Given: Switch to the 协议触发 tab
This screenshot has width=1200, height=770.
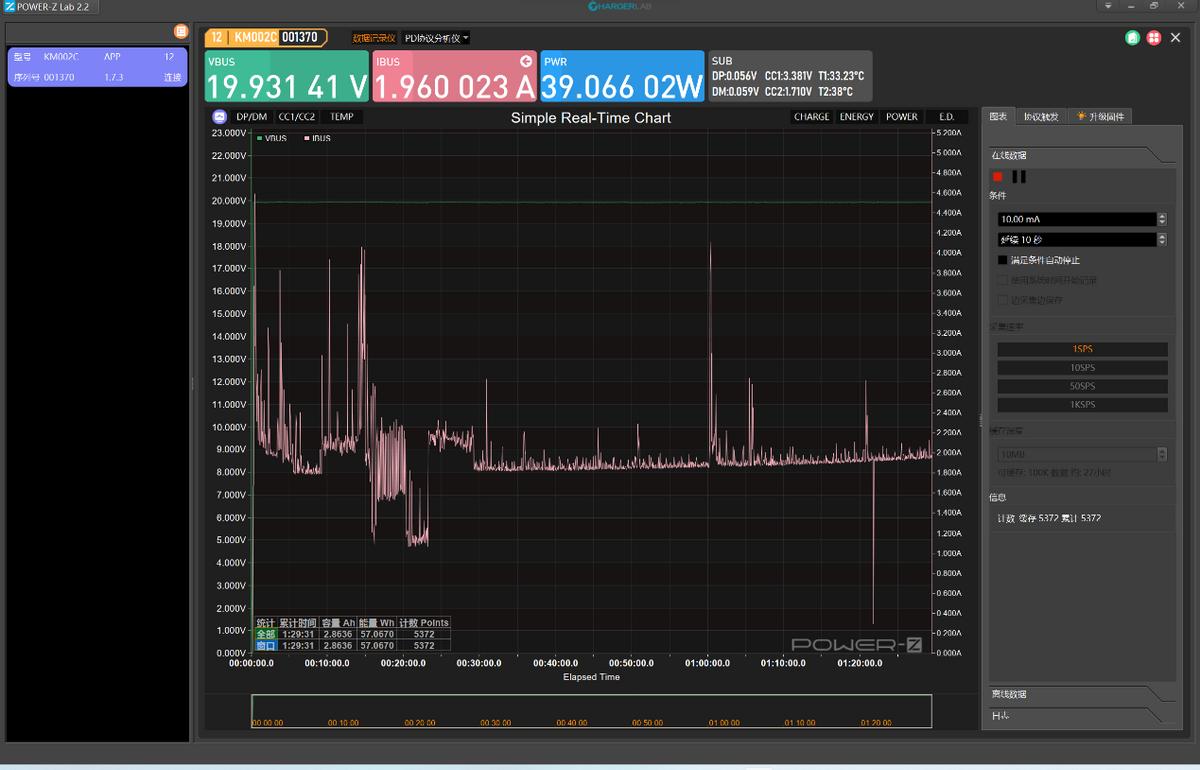Looking at the screenshot, I should click(x=1040, y=116).
